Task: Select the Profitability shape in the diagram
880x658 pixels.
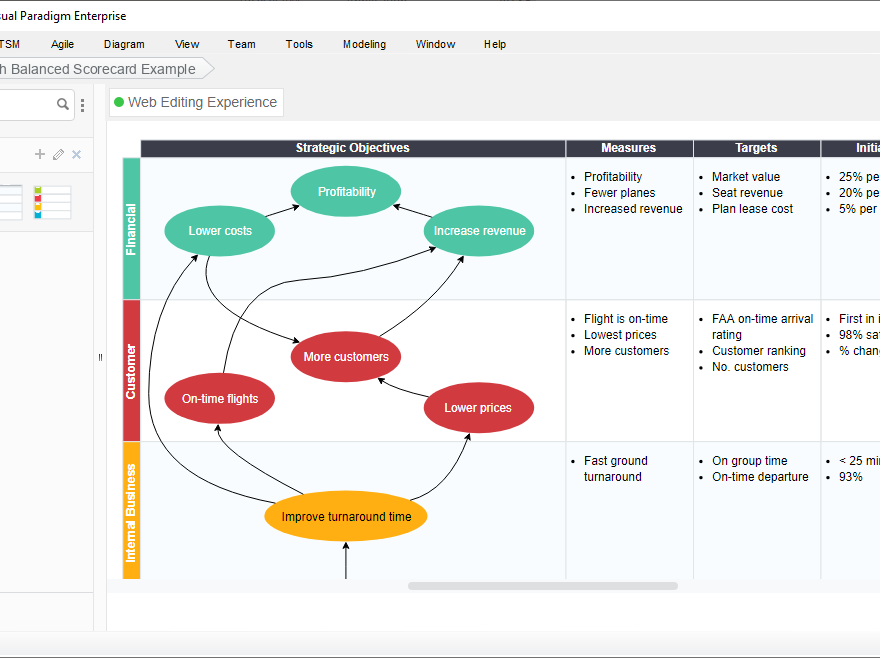Action: tap(345, 191)
